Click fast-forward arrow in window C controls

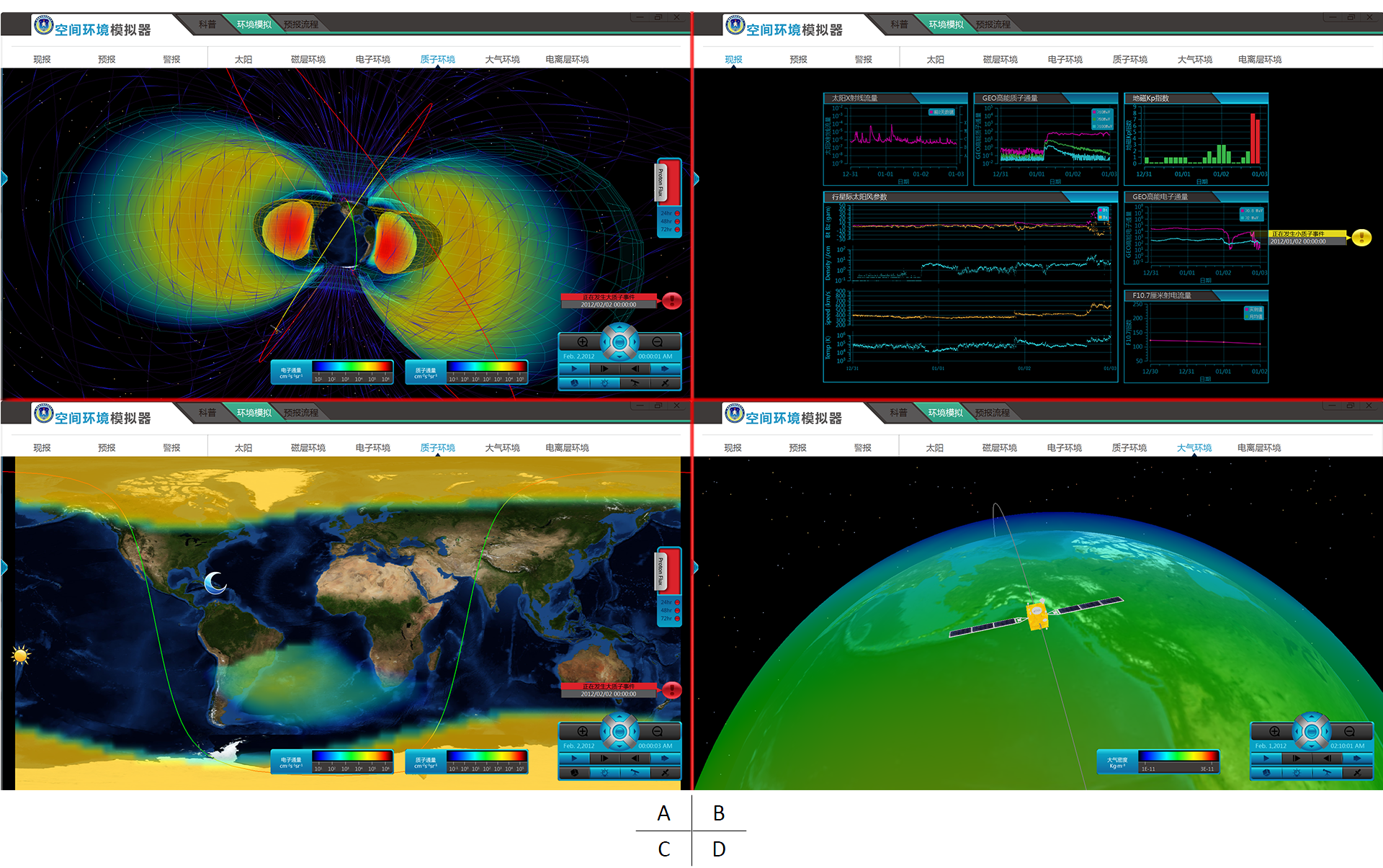click(x=665, y=758)
